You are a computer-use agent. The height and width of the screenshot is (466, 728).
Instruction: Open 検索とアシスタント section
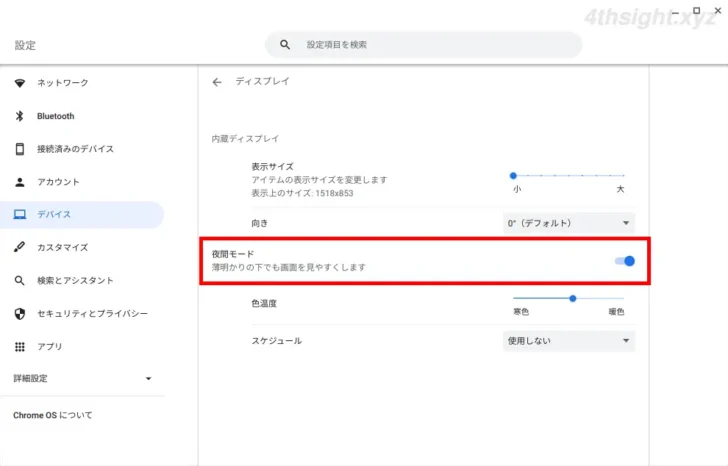pos(82,280)
